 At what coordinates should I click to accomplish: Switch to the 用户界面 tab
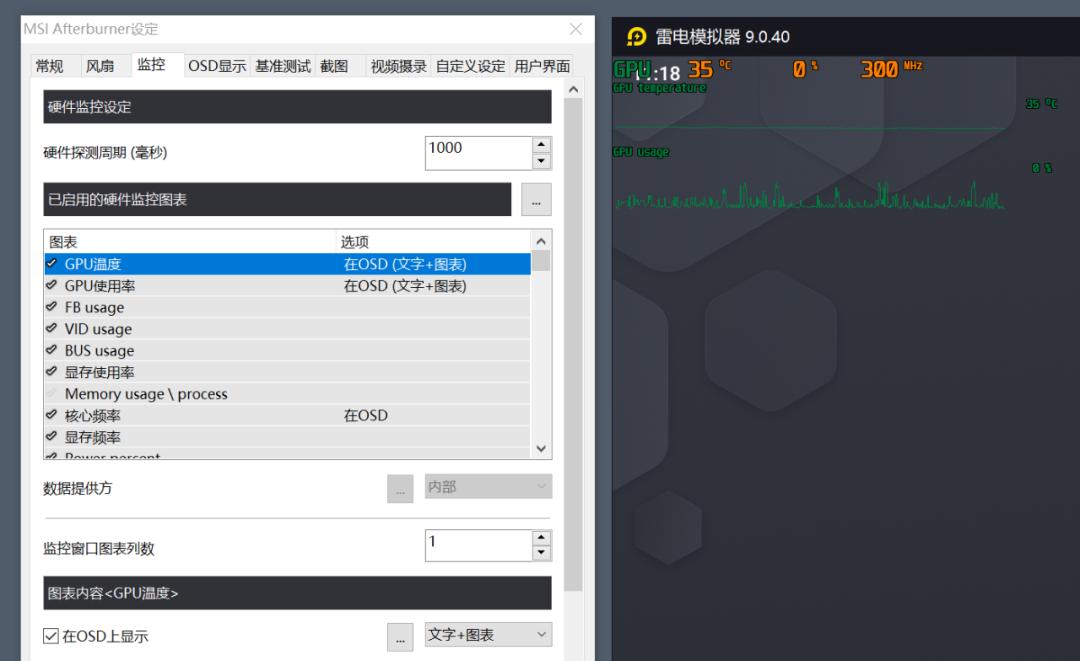[541, 65]
